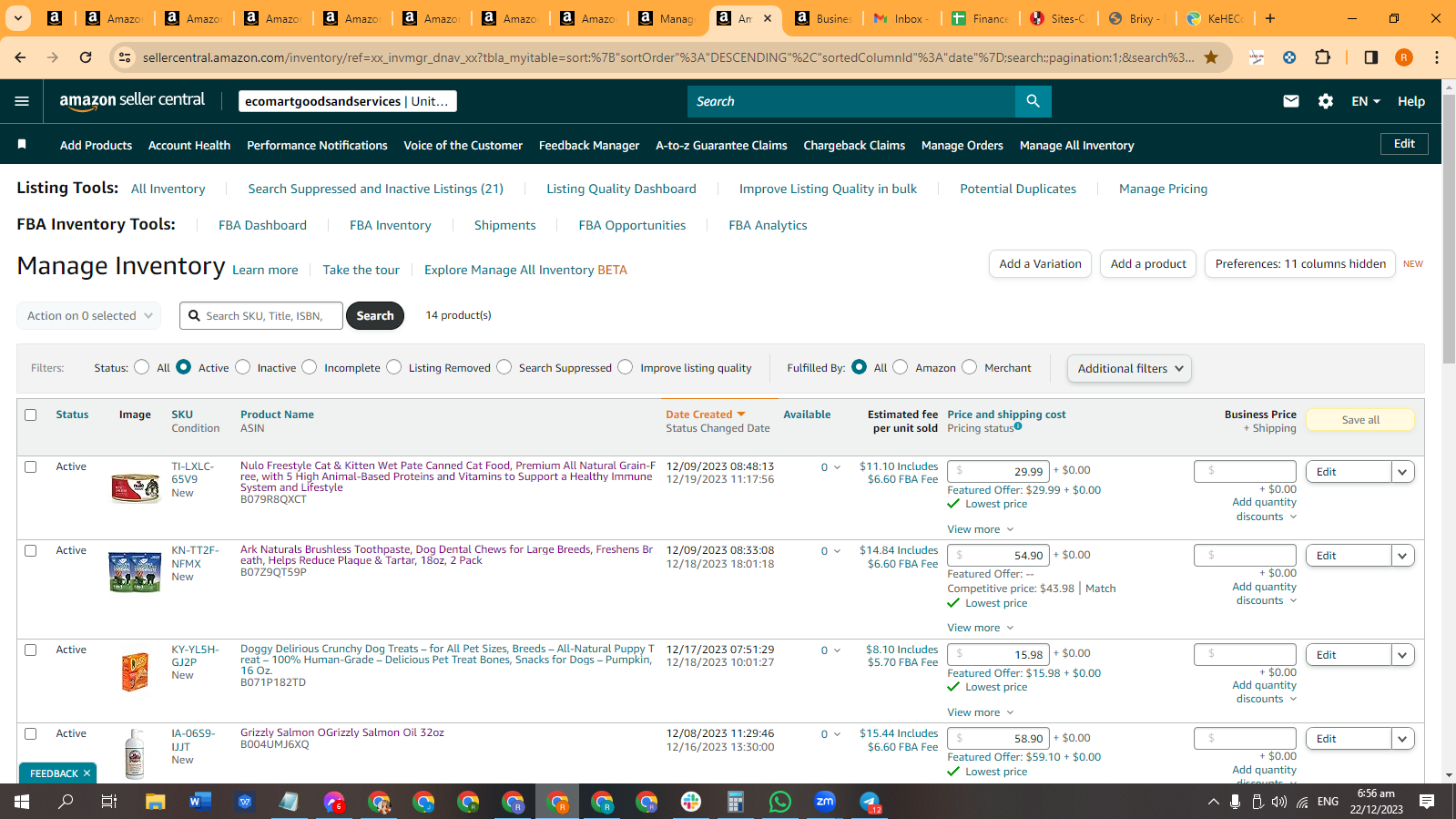Expand View more for the Doggy Delirious price
Image resolution: width=1456 pixels, height=819 pixels.
pos(981,712)
